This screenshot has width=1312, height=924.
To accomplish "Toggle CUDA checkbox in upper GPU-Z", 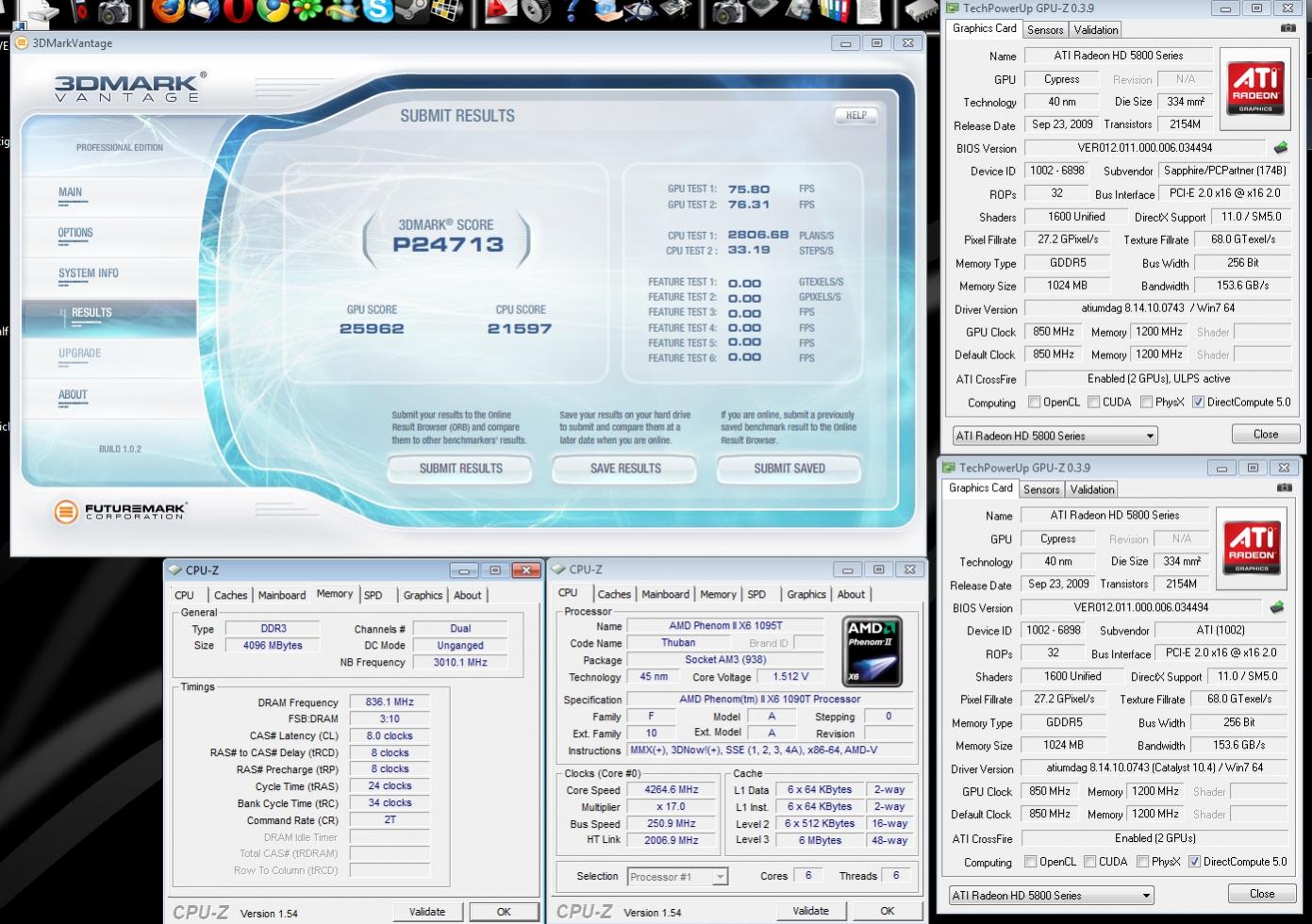I will coord(1094,403).
